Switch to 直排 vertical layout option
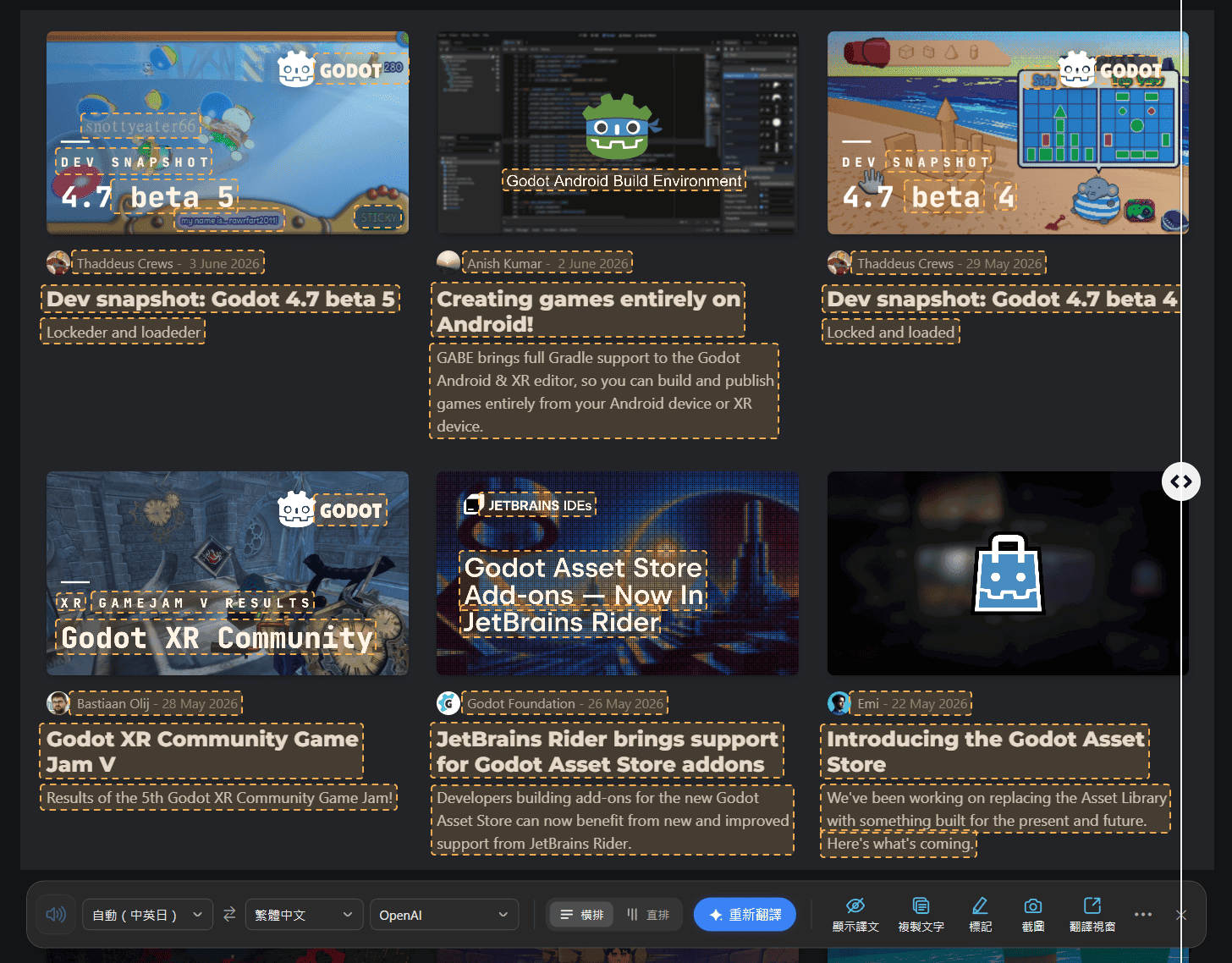Image resolution: width=1232 pixels, height=963 pixels. (x=648, y=915)
